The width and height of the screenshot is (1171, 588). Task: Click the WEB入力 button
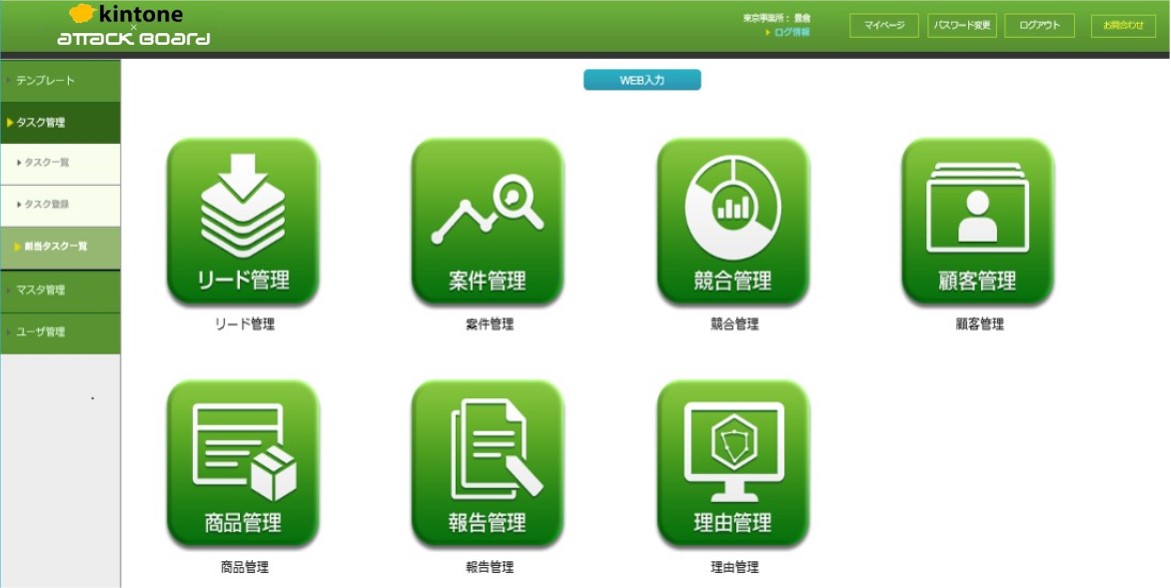click(x=642, y=80)
